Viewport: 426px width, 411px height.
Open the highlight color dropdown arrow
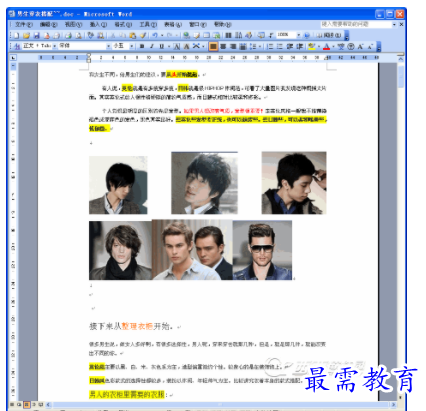pos(319,46)
